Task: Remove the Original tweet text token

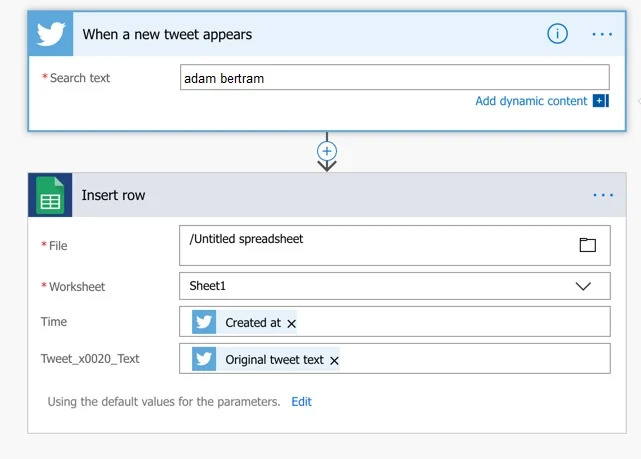Action: pyautogui.click(x=334, y=360)
